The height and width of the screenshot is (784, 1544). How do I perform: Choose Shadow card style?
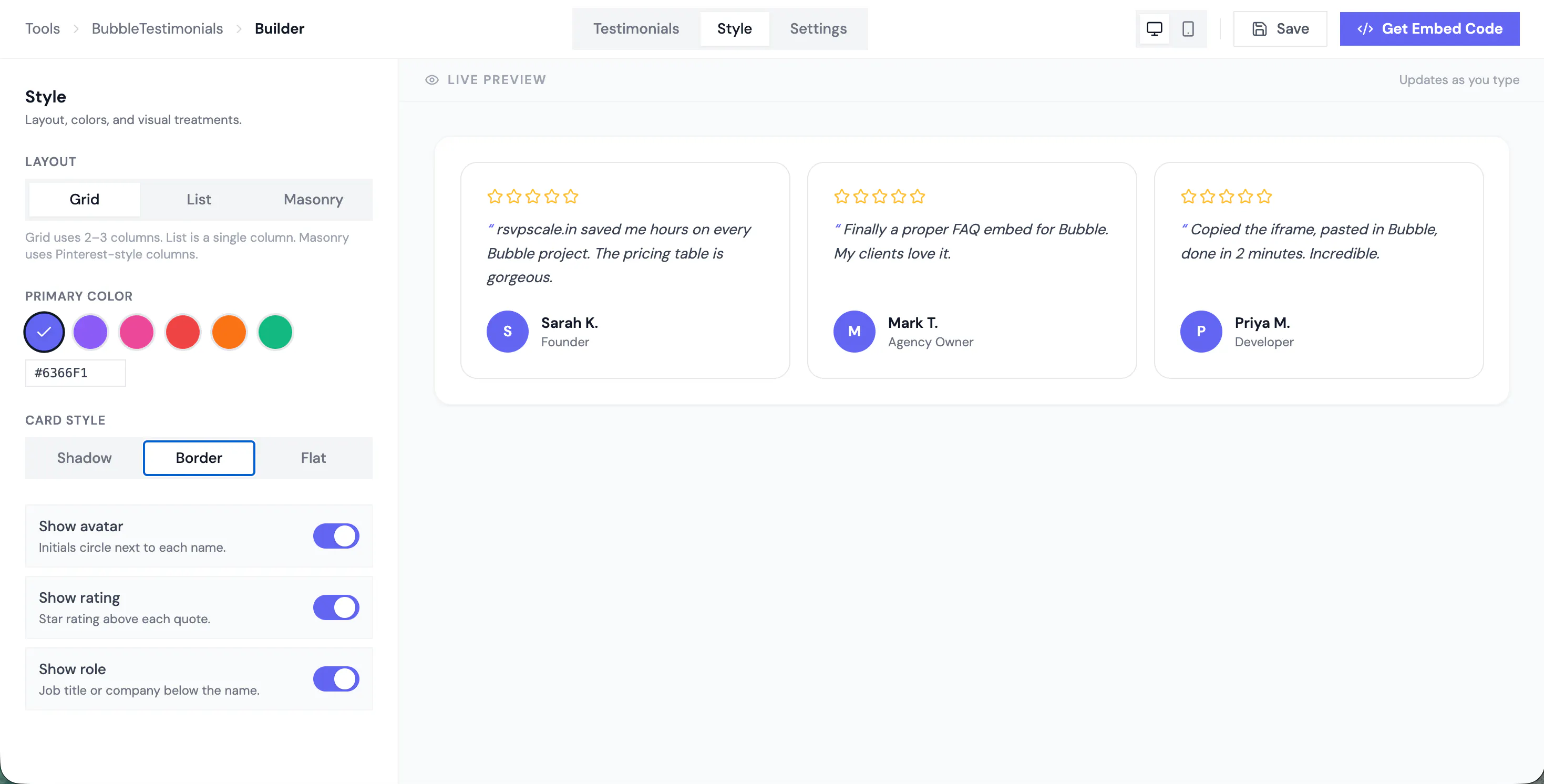85,458
